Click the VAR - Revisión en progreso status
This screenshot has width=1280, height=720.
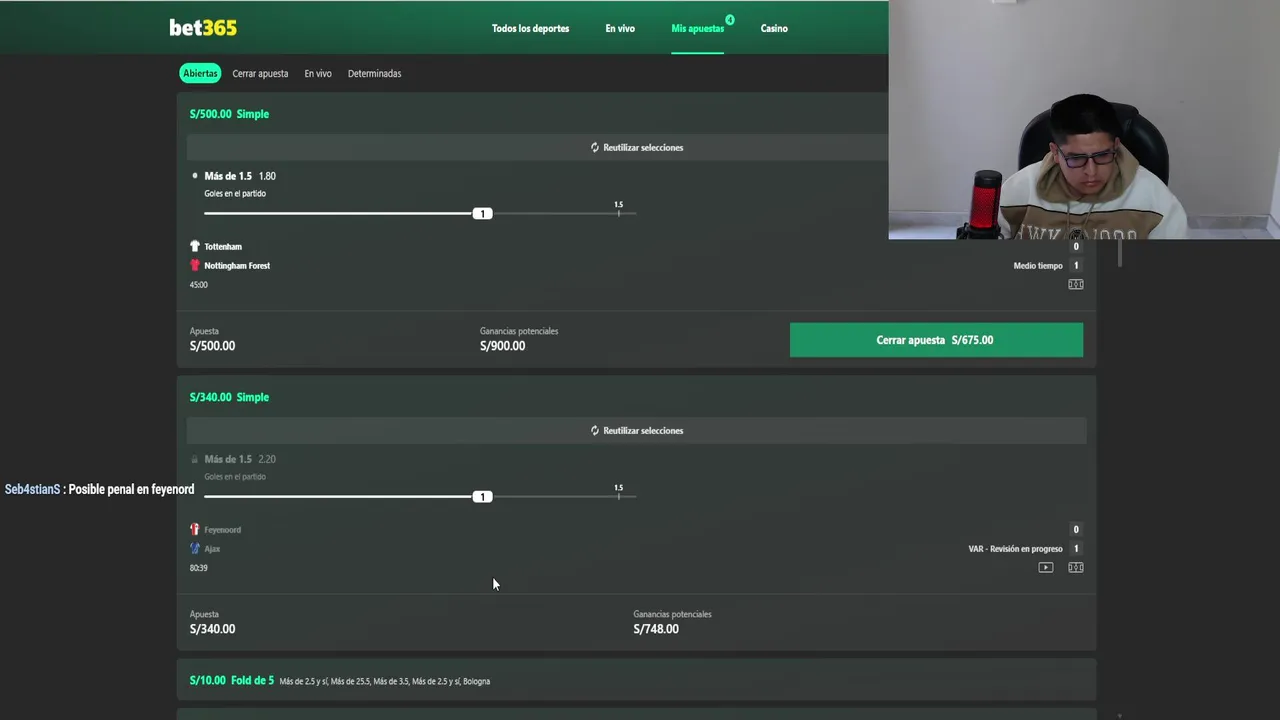[1015, 548]
